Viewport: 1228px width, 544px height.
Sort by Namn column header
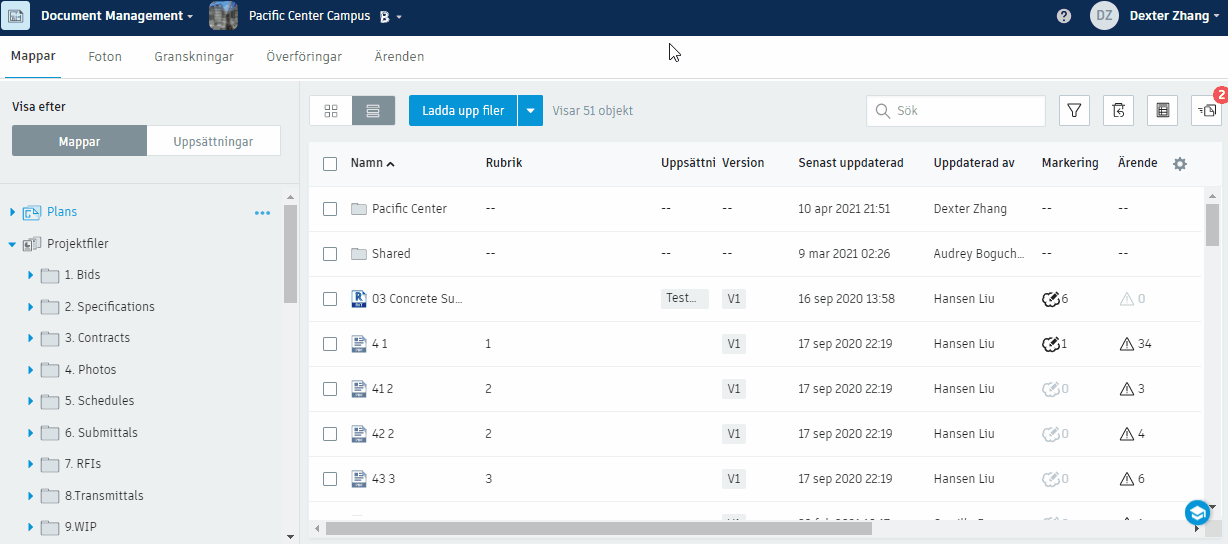point(372,163)
